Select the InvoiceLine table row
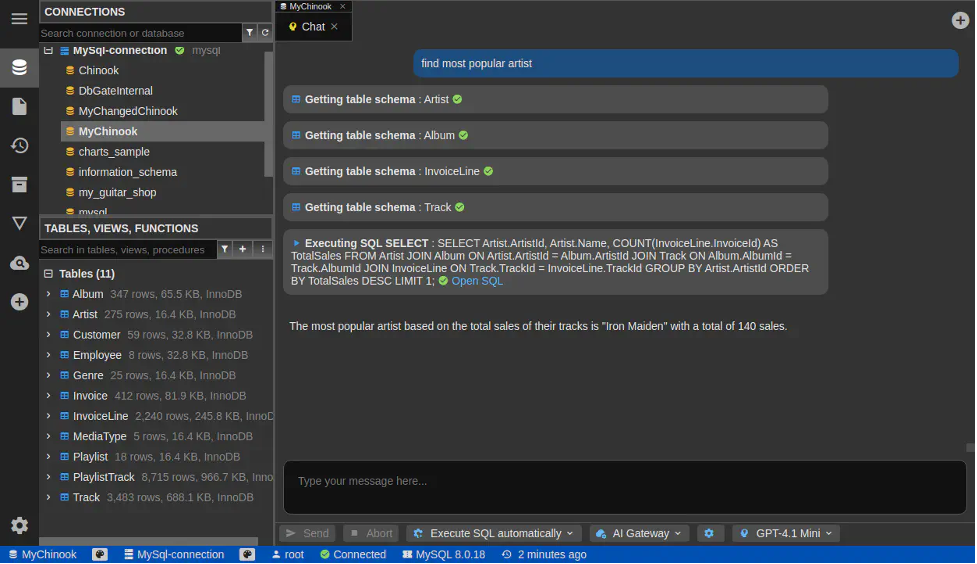 coord(156,416)
